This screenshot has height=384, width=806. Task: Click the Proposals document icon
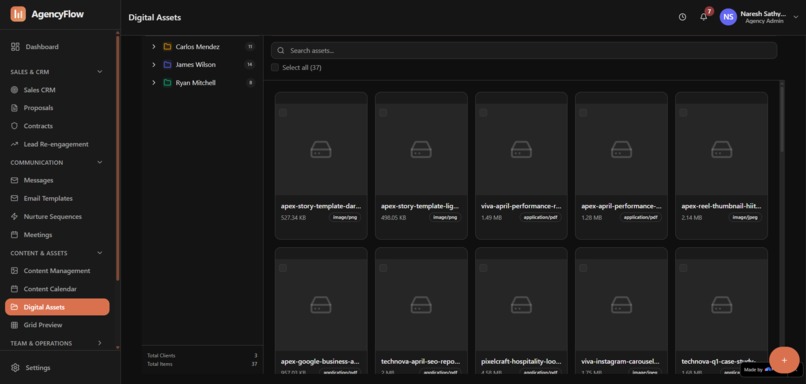[14, 108]
